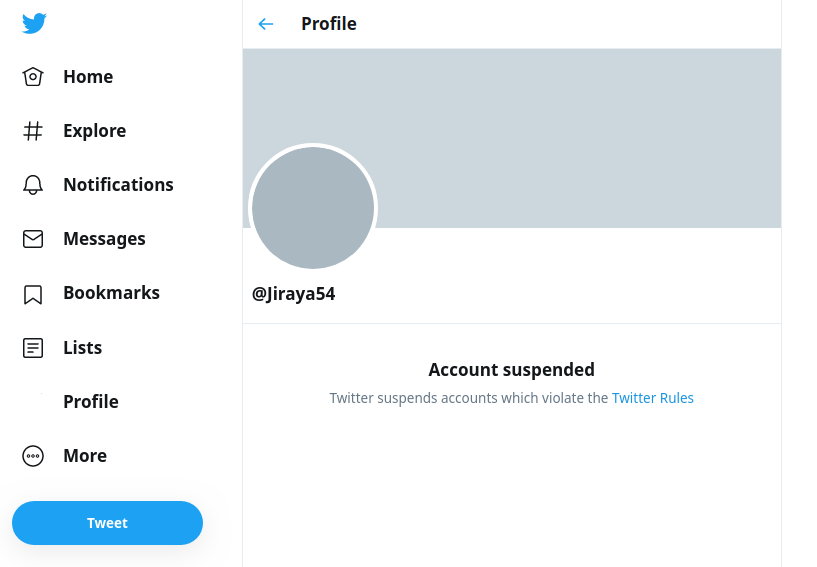The image size is (817, 567).
Task: Open the Notifications bell icon
Action: (x=33, y=184)
